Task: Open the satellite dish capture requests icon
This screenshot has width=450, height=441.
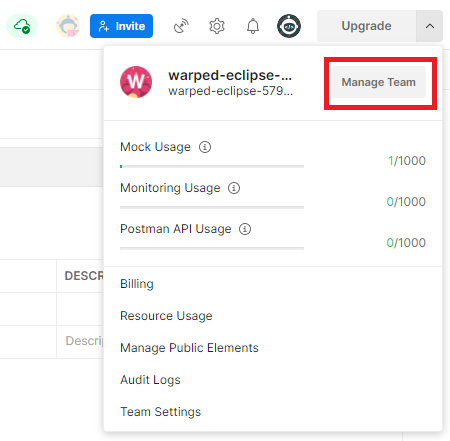Action: [x=181, y=26]
